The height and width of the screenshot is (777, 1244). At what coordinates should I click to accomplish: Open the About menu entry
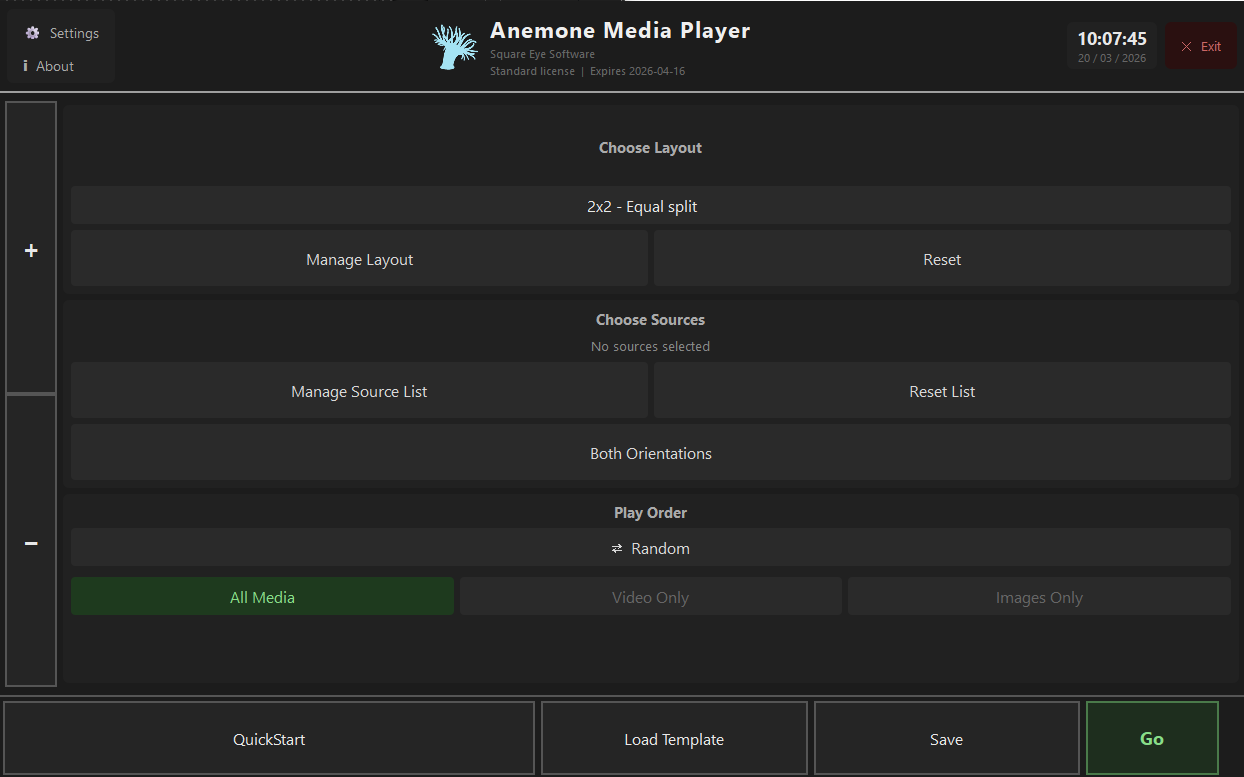click(x=54, y=66)
